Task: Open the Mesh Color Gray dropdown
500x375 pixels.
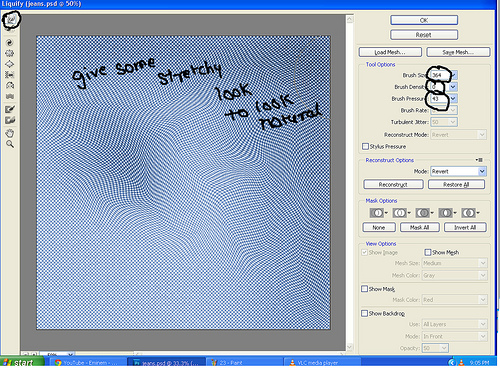Action: (x=454, y=275)
